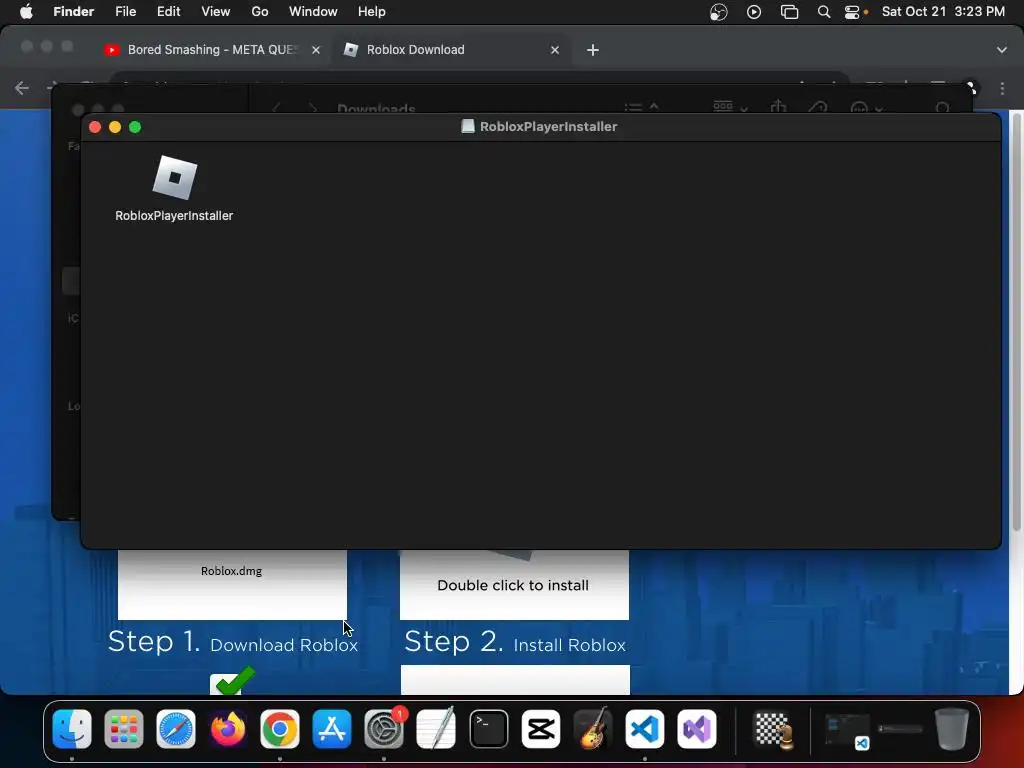The image size is (1024, 768).
Task: Open Launchpad in the Dock
Action: [x=124, y=729]
